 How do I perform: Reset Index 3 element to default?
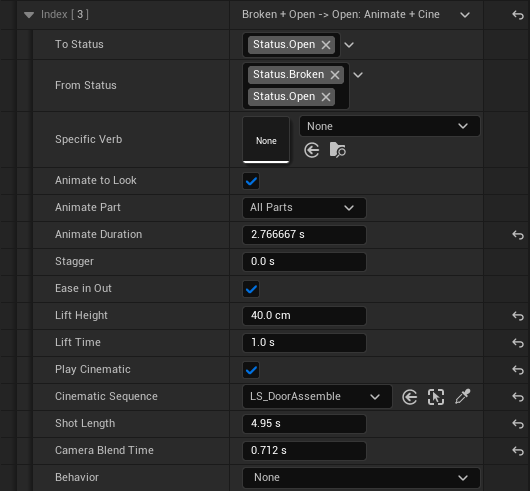click(x=518, y=15)
